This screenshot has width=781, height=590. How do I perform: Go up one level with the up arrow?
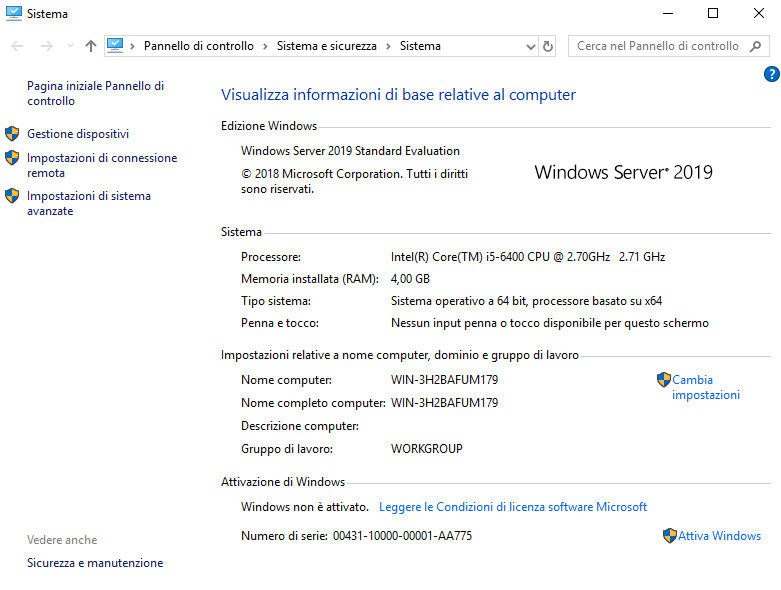(x=91, y=46)
